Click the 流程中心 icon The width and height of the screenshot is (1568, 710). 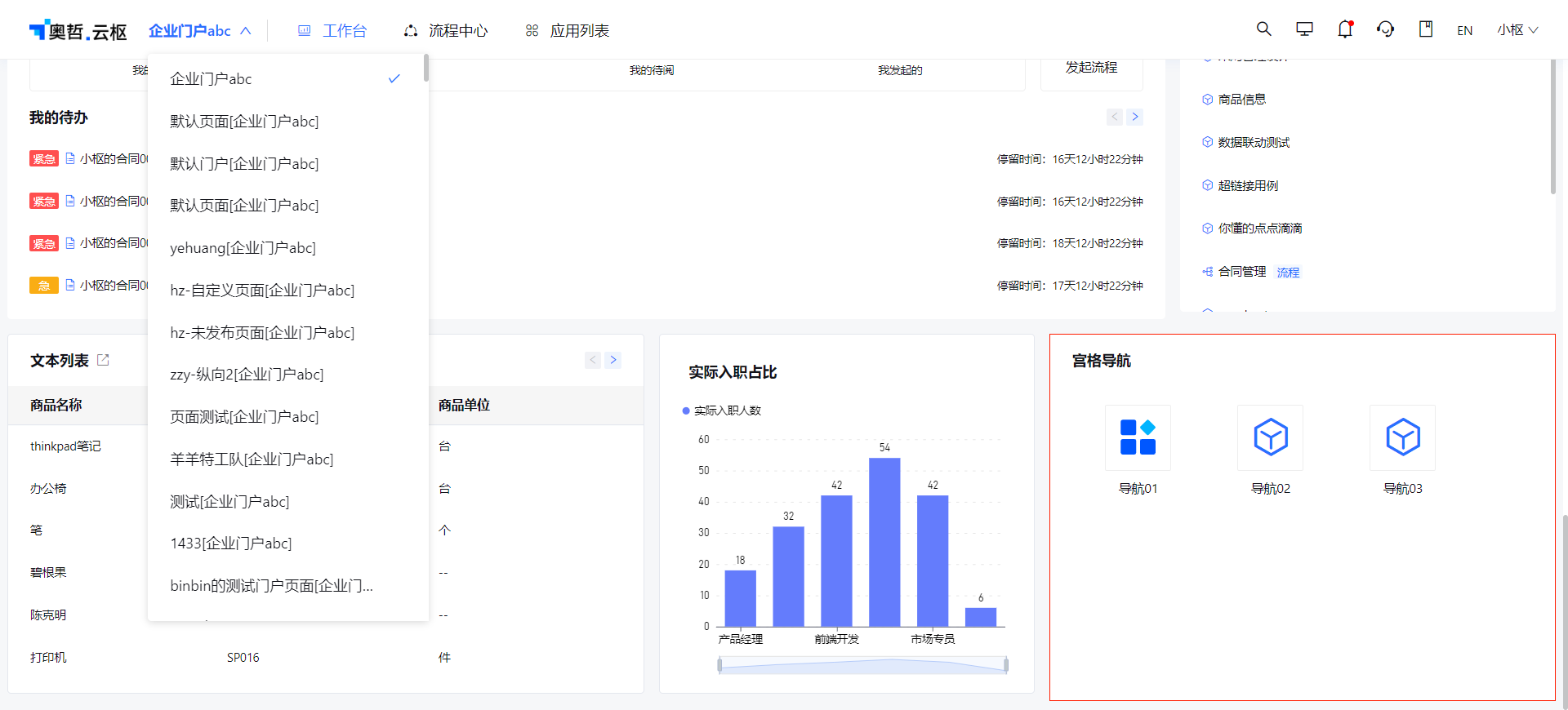[411, 31]
